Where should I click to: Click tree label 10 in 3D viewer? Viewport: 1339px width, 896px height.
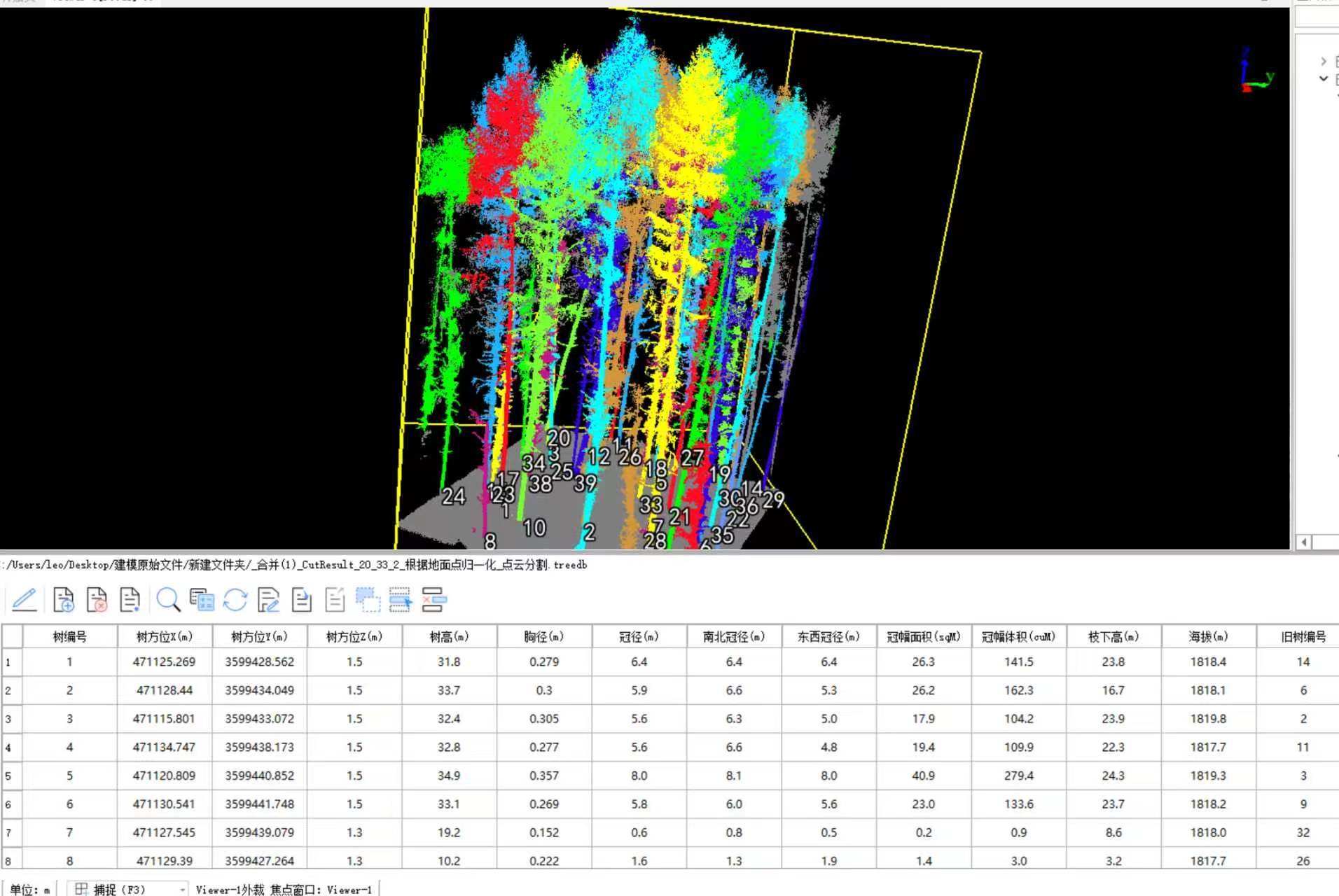pyautogui.click(x=534, y=528)
